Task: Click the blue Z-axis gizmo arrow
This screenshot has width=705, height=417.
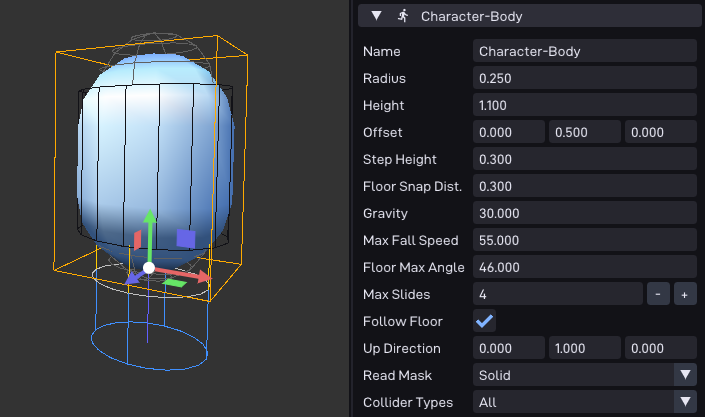Action: [134, 278]
